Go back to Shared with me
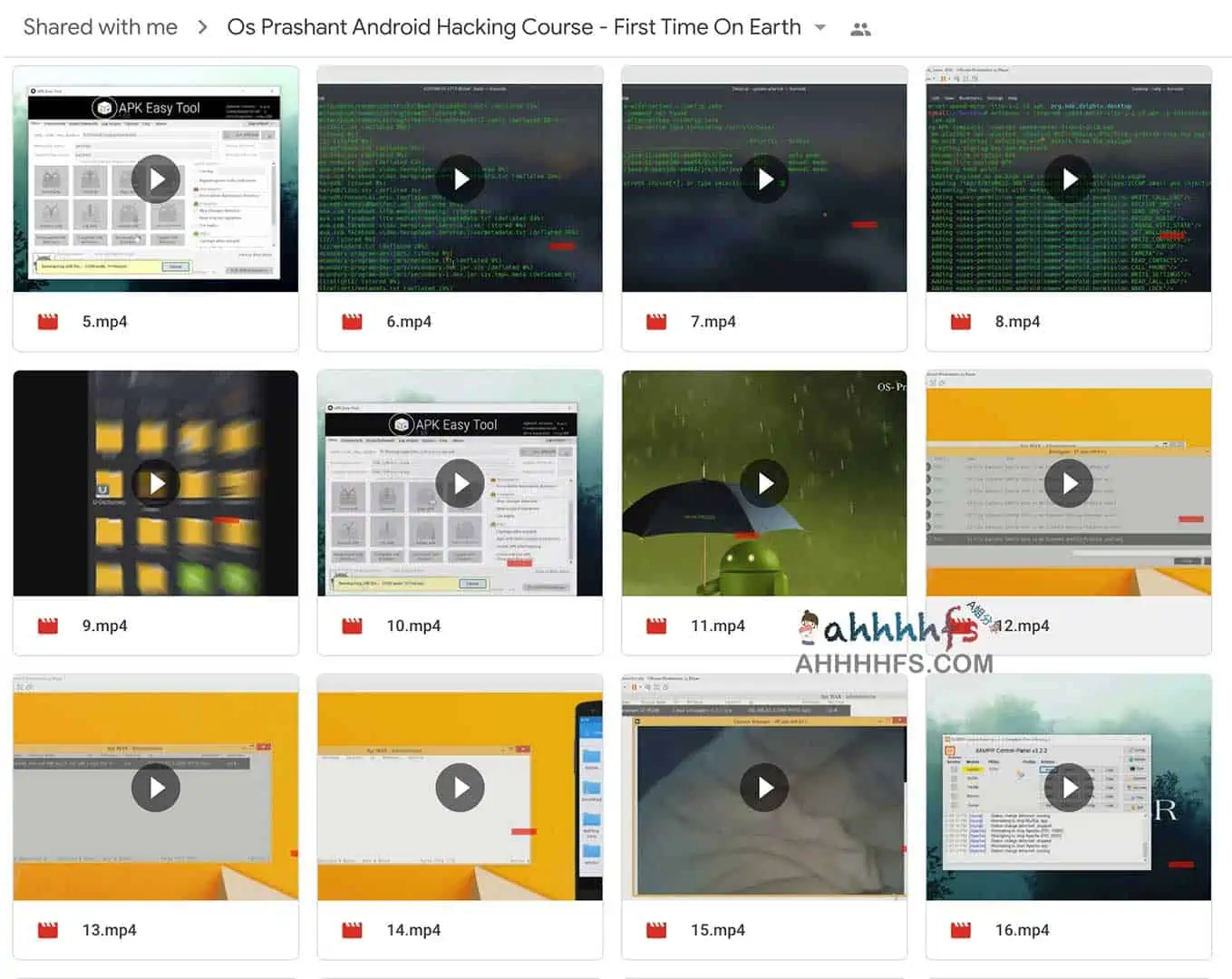1232x979 pixels. (101, 27)
